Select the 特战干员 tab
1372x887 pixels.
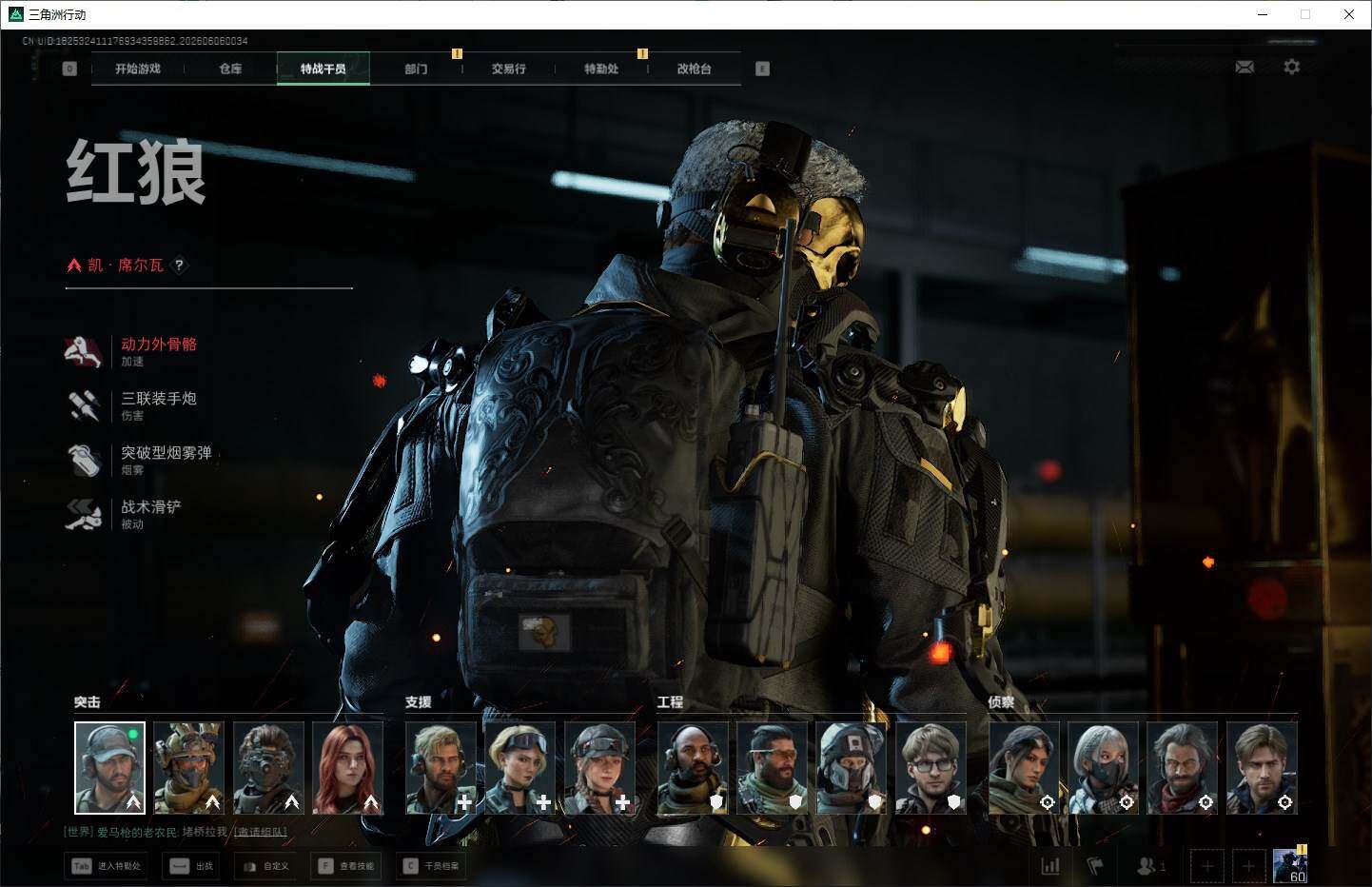(323, 69)
